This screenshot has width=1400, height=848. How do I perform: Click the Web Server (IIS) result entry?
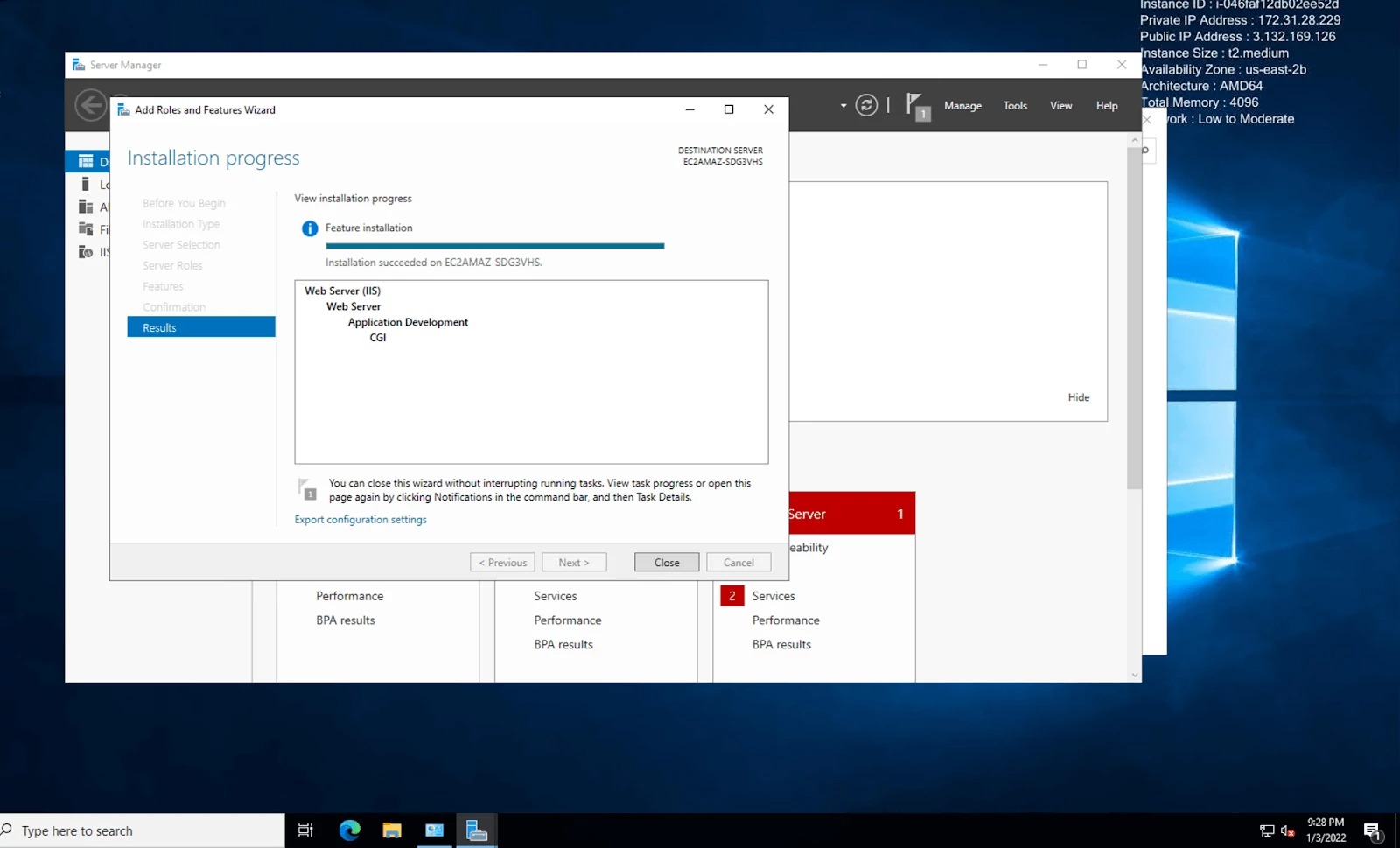pos(342,291)
